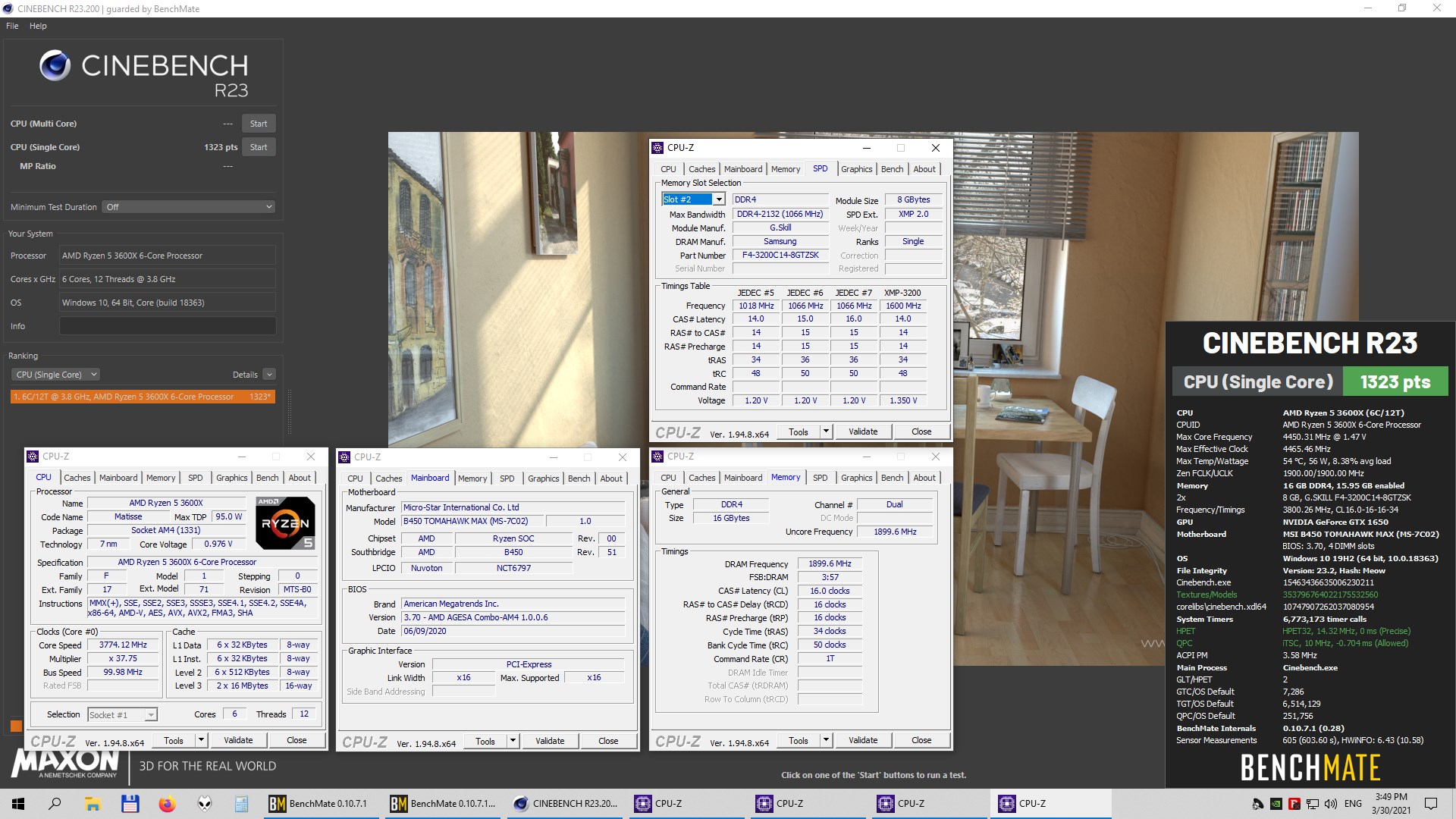Switch to the second BenchMate 0.10.7.1... taskbar entry
This screenshot has width=1456, height=819.
click(444, 804)
